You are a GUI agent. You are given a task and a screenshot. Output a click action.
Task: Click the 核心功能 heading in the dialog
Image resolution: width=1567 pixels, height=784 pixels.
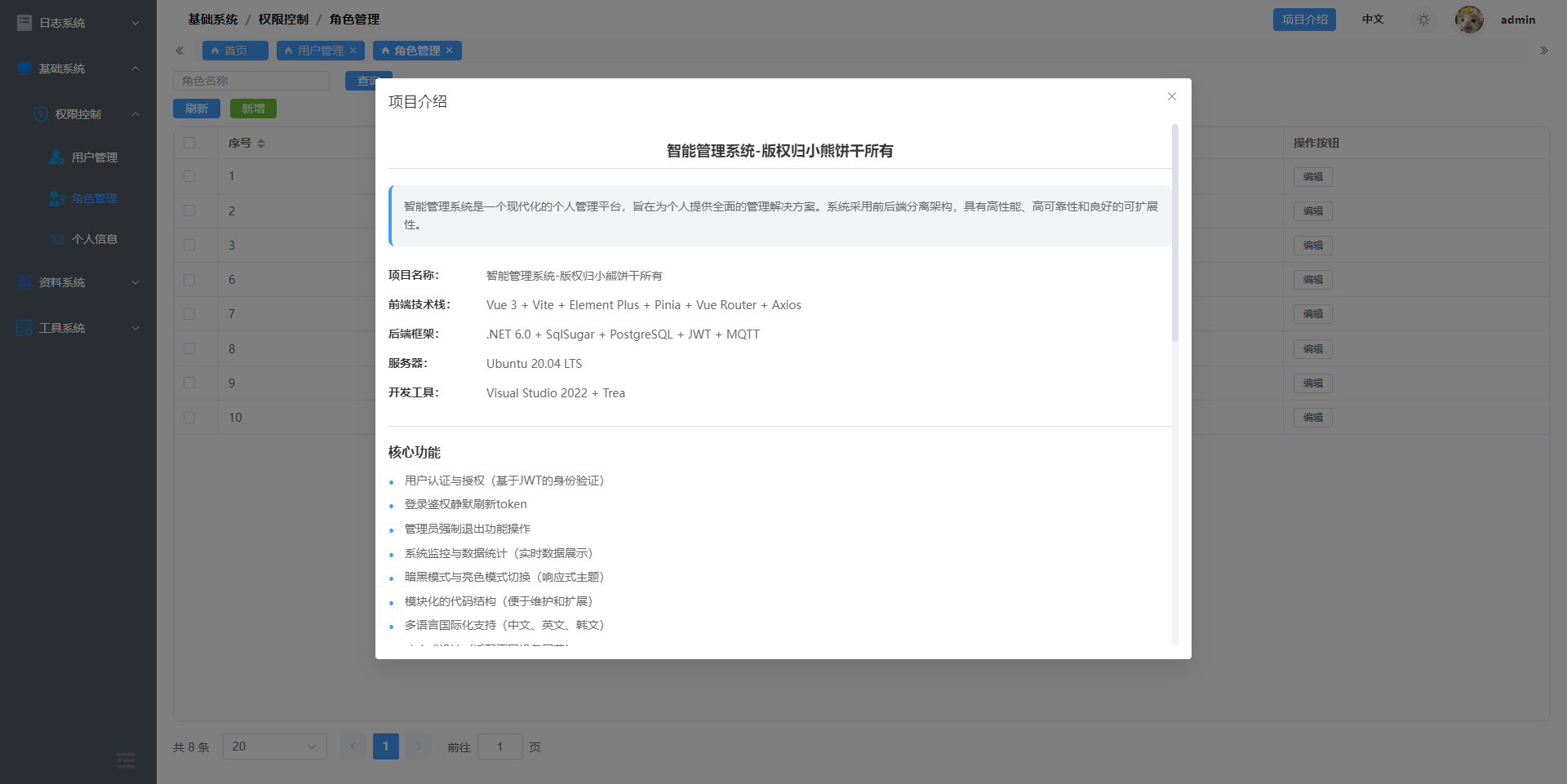click(415, 452)
